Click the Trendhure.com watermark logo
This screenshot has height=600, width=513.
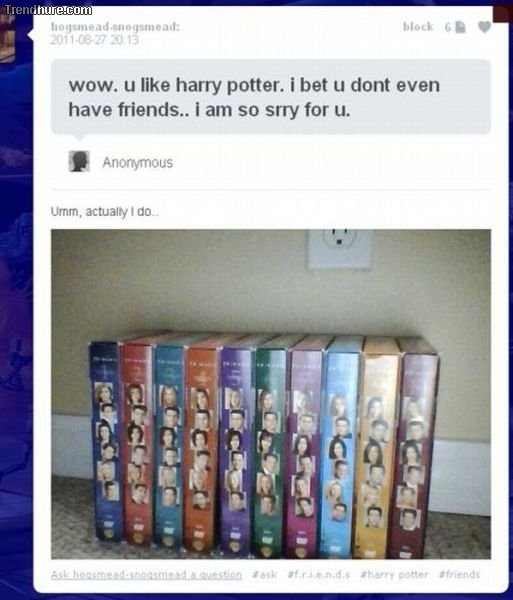click(x=48, y=10)
